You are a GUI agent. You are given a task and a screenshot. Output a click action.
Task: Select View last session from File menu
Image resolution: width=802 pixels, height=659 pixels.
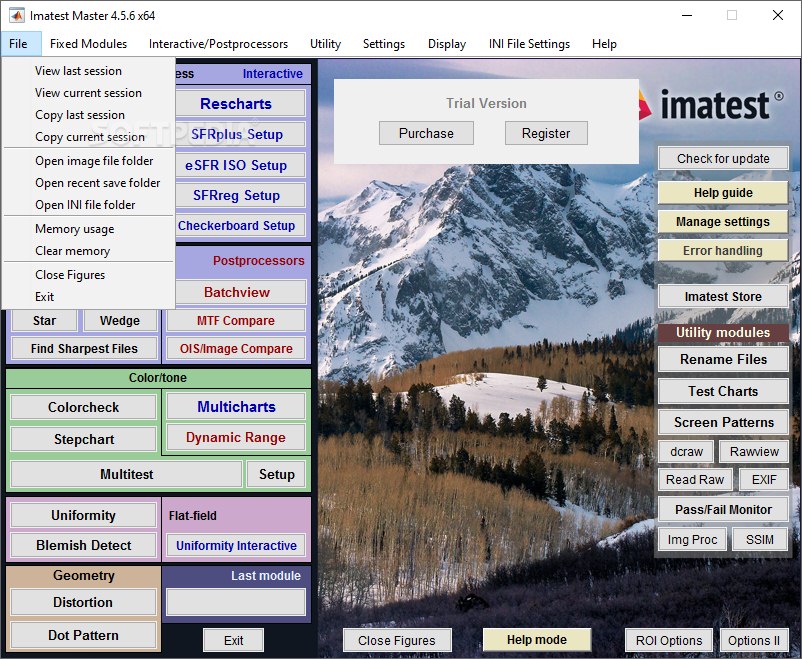coord(88,71)
